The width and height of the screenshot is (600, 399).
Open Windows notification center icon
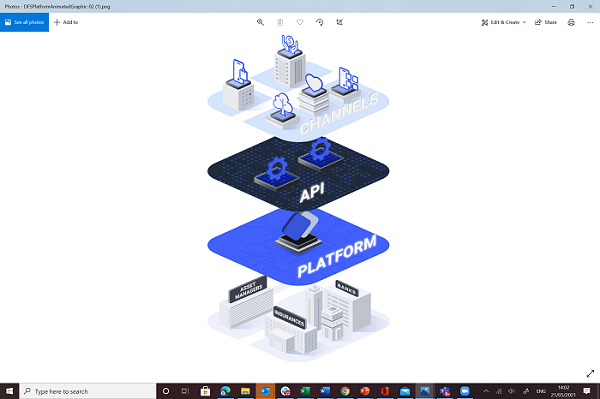tap(587, 391)
